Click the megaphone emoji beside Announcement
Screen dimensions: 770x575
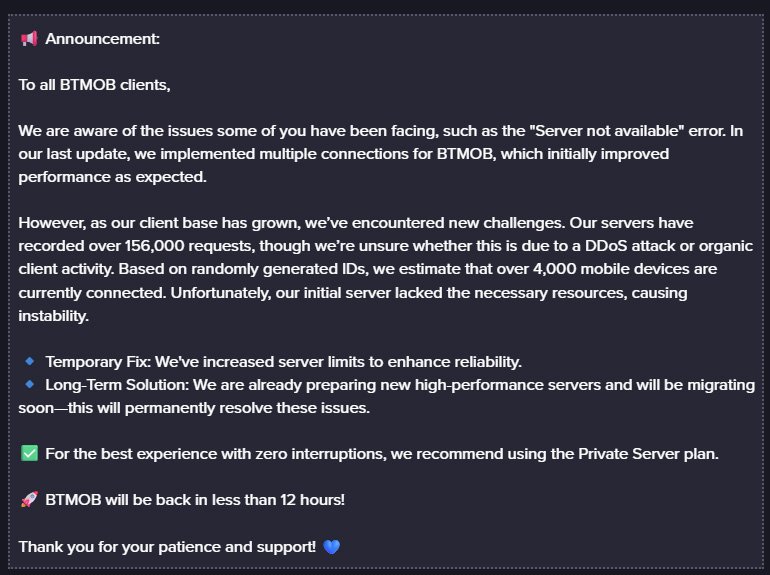(x=29, y=39)
